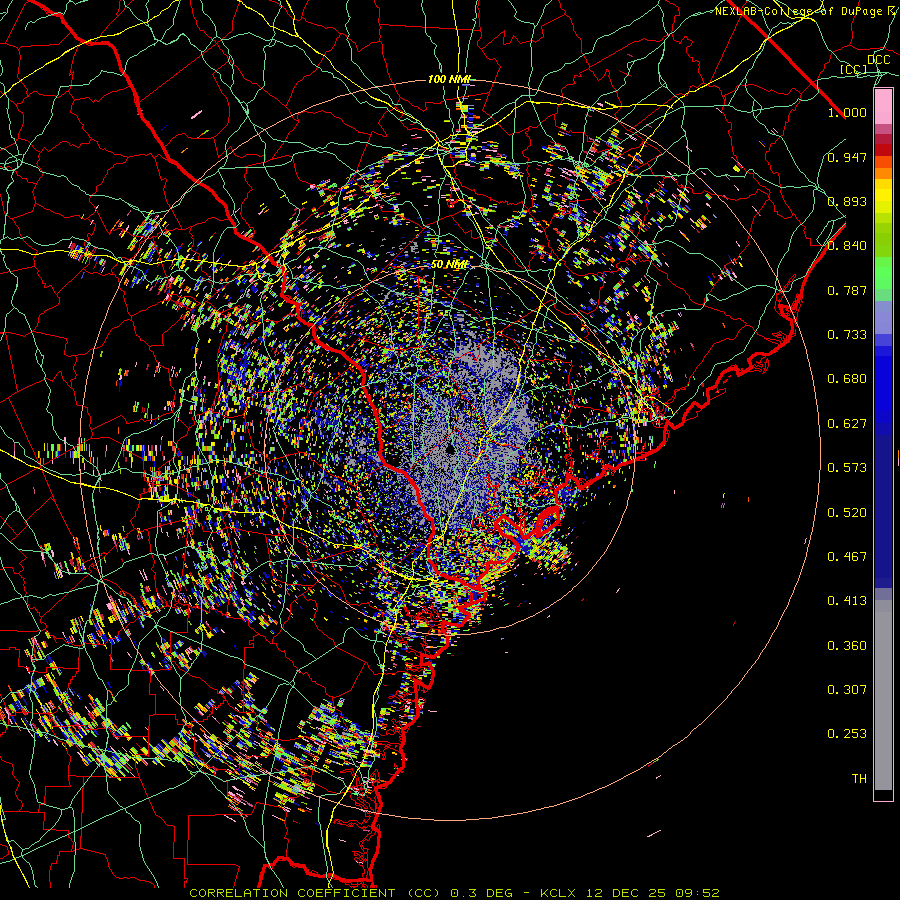This screenshot has height=900, width=900.
Task: Click the TH threshold label
Action: 859,779
